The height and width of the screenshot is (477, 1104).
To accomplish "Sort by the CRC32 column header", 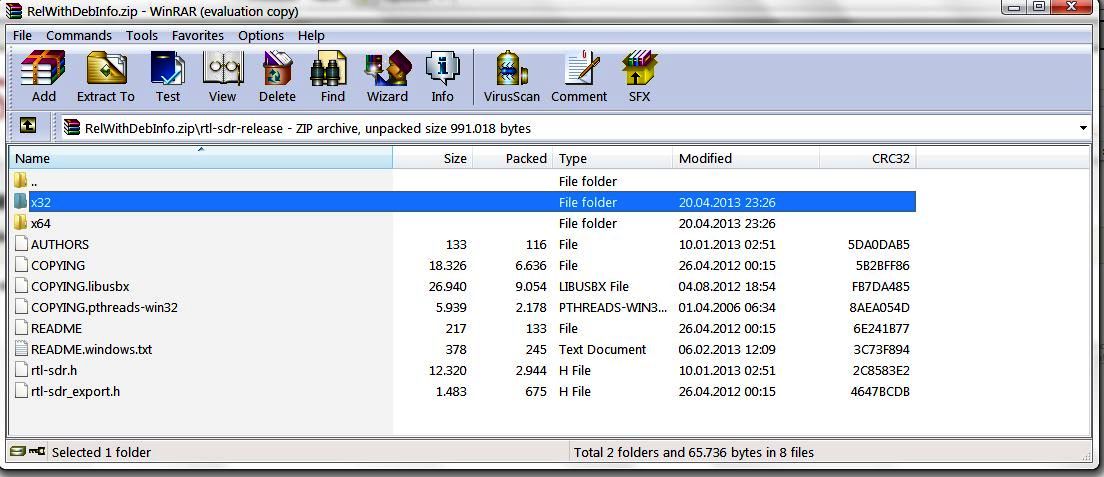I will tap(868, 158).
